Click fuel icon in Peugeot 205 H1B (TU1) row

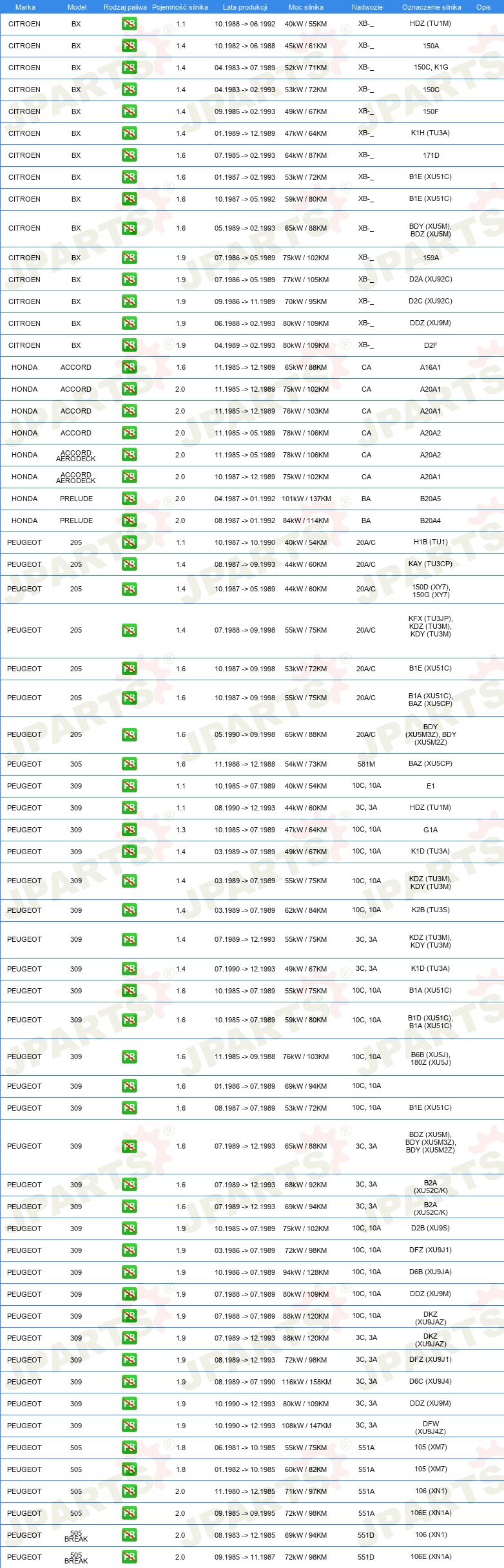129,542
